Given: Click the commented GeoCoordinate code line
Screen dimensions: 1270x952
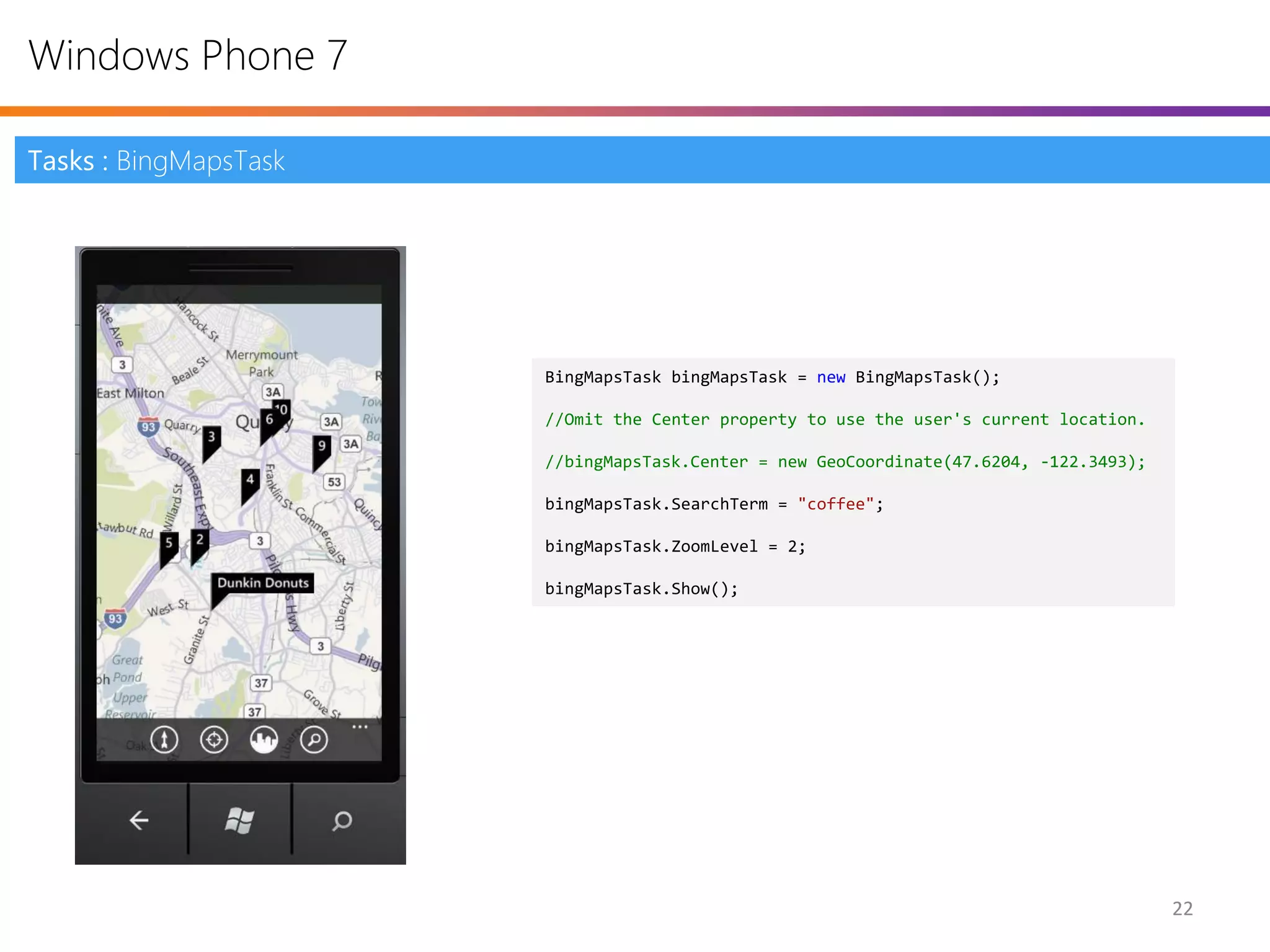Looking at the screenshot, I should click(x=845, y=462).
